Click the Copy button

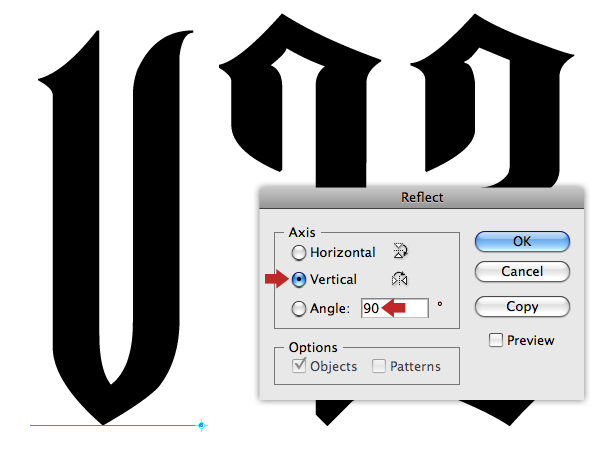(x=522, y=306)
